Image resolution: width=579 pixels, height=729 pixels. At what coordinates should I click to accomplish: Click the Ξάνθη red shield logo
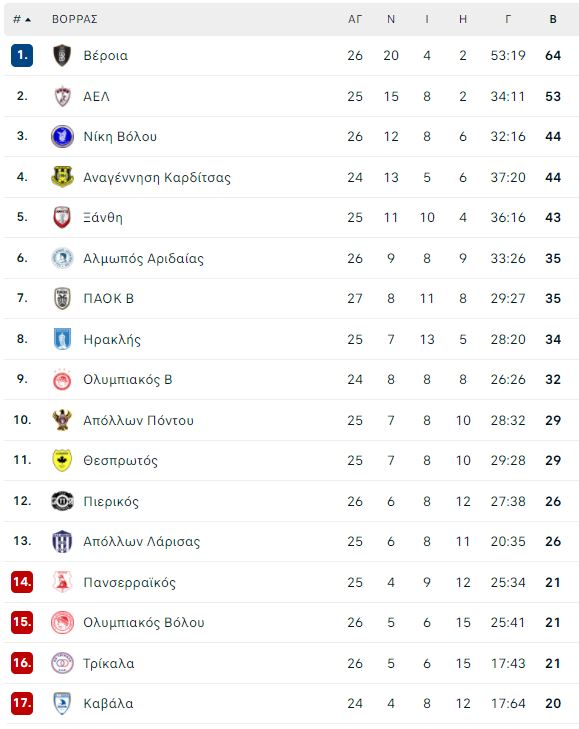62,218
